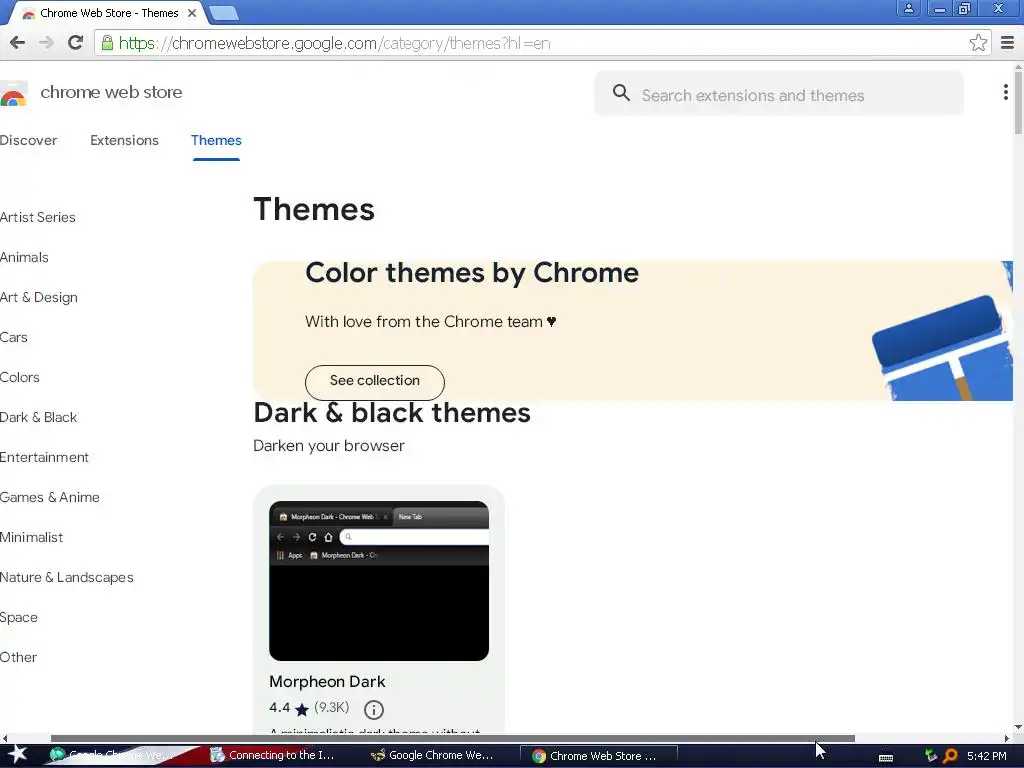Click the rating star for Morpheon Dark
The height and width of the screenshot is (768, 1024).
click(x=302, y=709)
